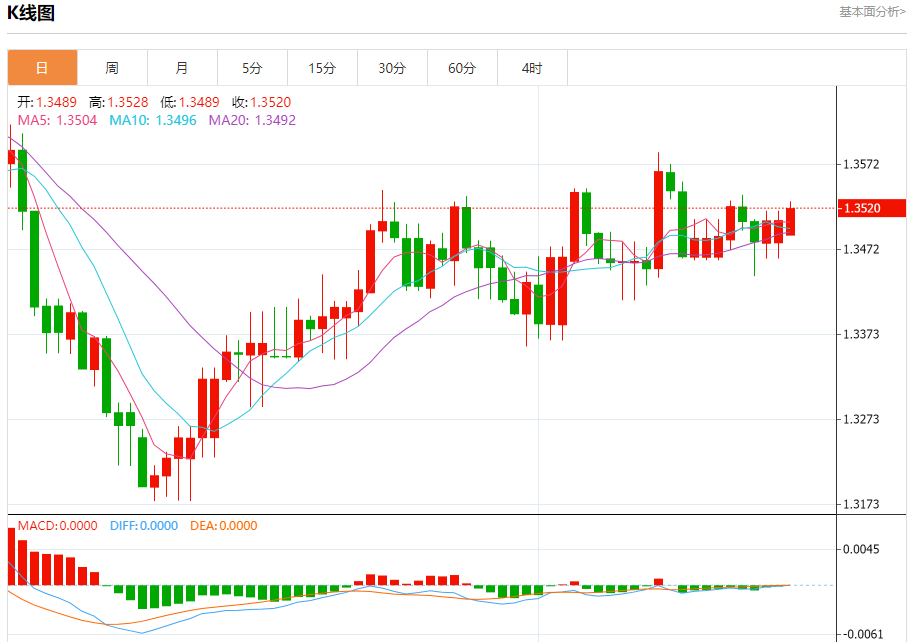Click the DEA:0.0000 label

tap(223, 525)
